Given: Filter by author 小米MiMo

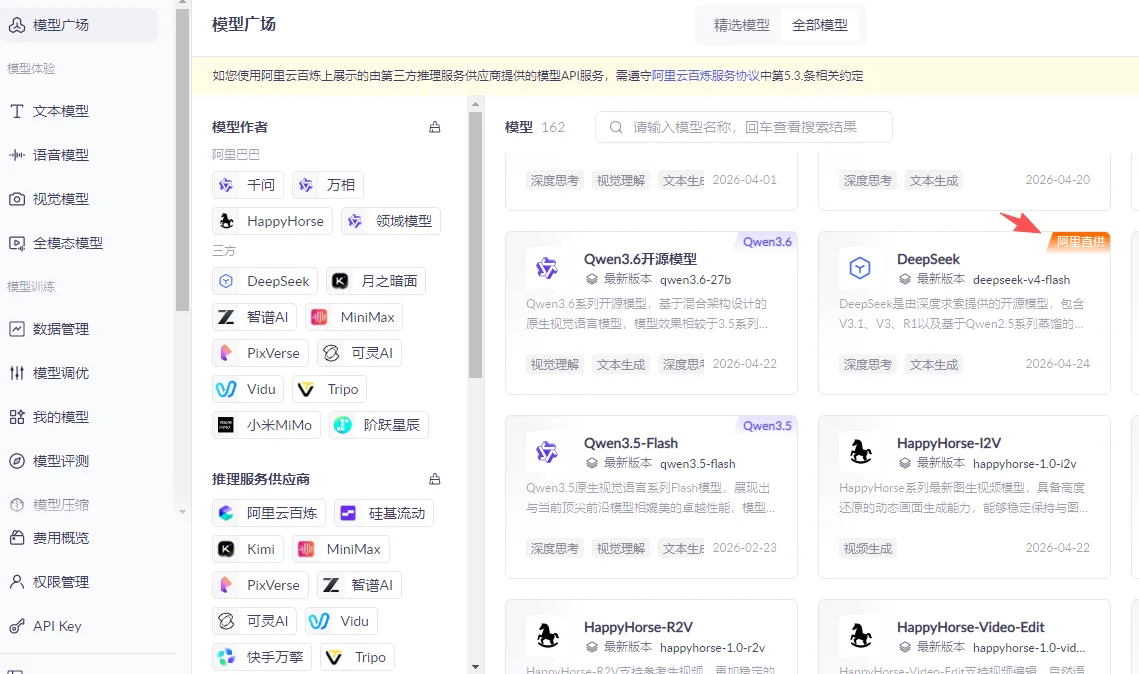Looking at the screenshot, I should click(267, 425).
